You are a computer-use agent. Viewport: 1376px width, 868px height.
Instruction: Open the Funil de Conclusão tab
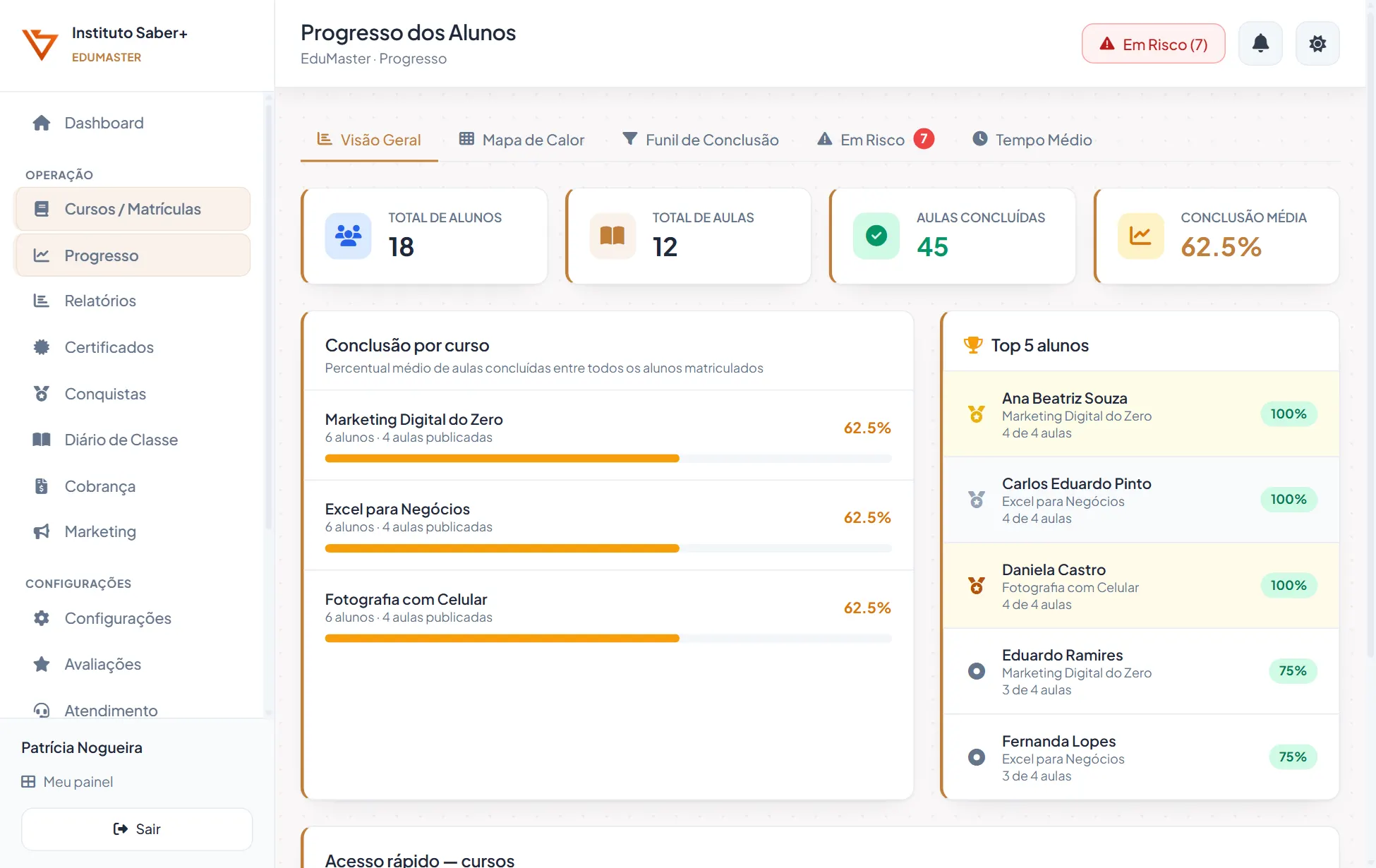click(700, 140)
